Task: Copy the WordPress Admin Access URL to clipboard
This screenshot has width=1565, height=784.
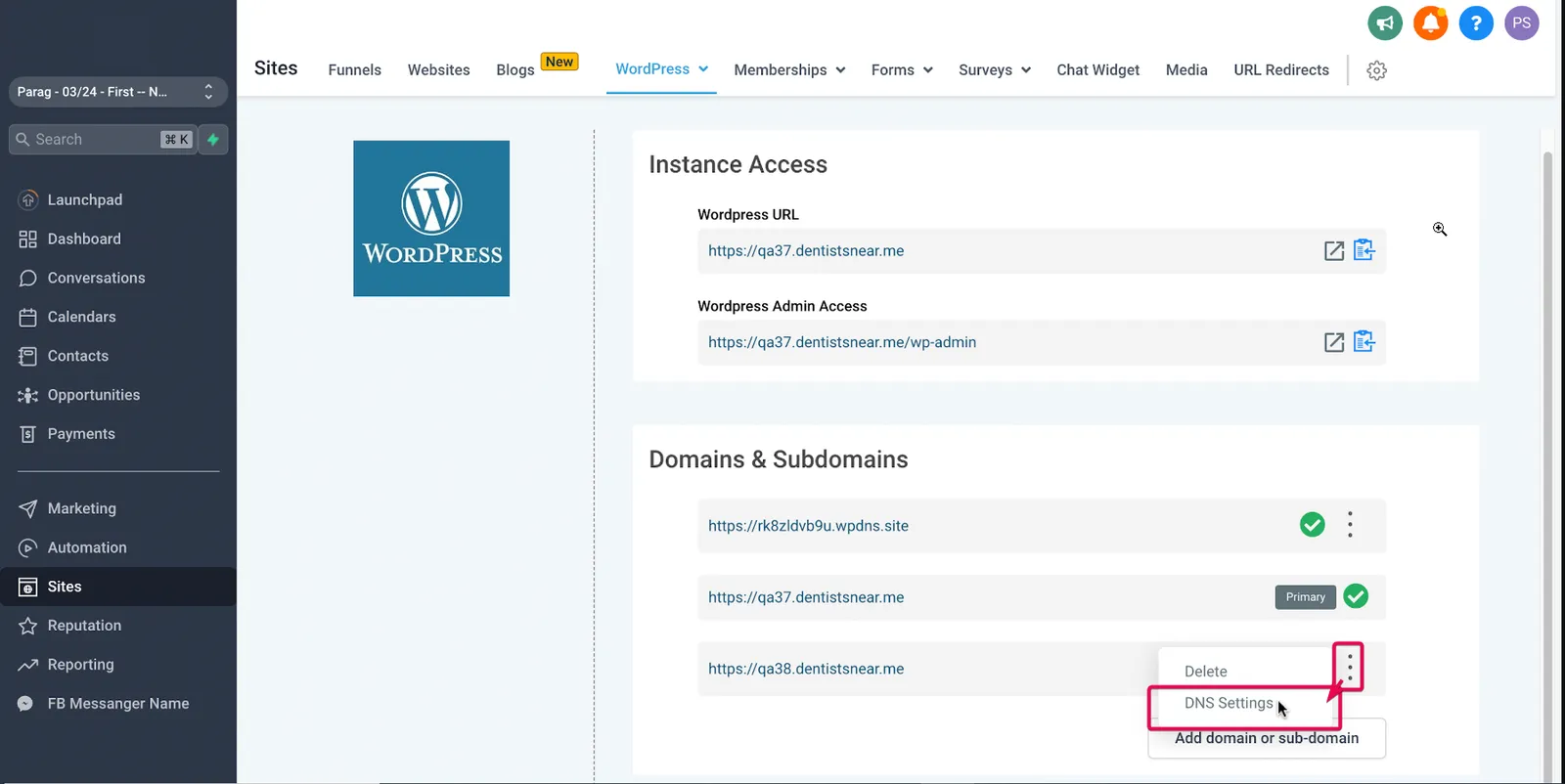Action: click(x=1364, y=342)
